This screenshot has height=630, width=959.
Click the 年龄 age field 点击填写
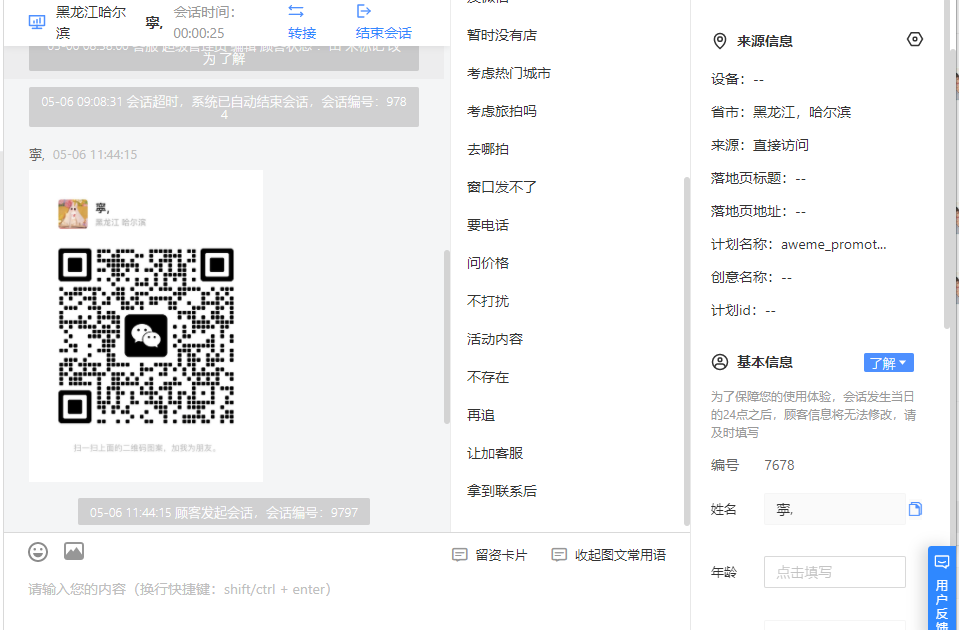coord(834,572)
